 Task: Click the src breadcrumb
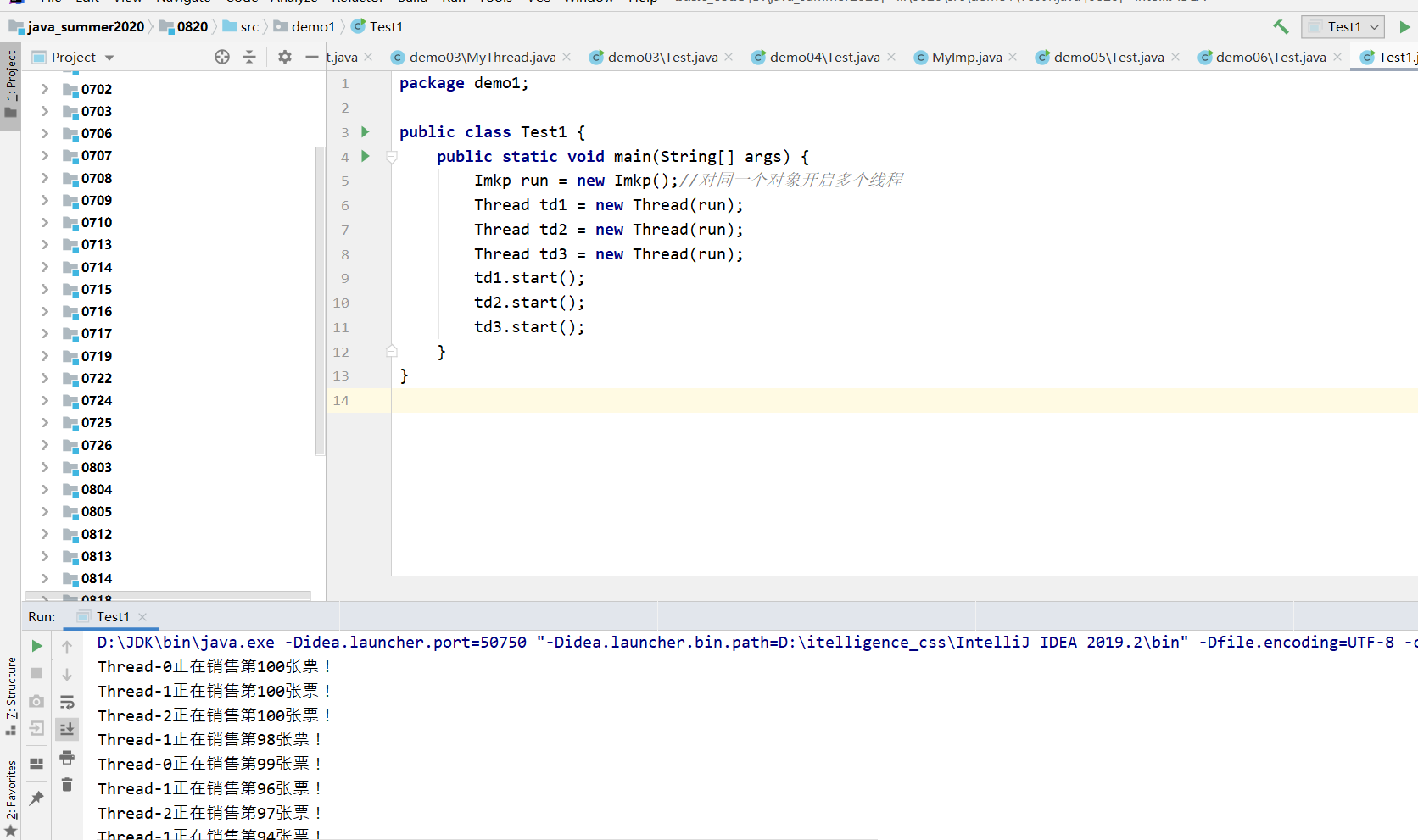(241, 27)
